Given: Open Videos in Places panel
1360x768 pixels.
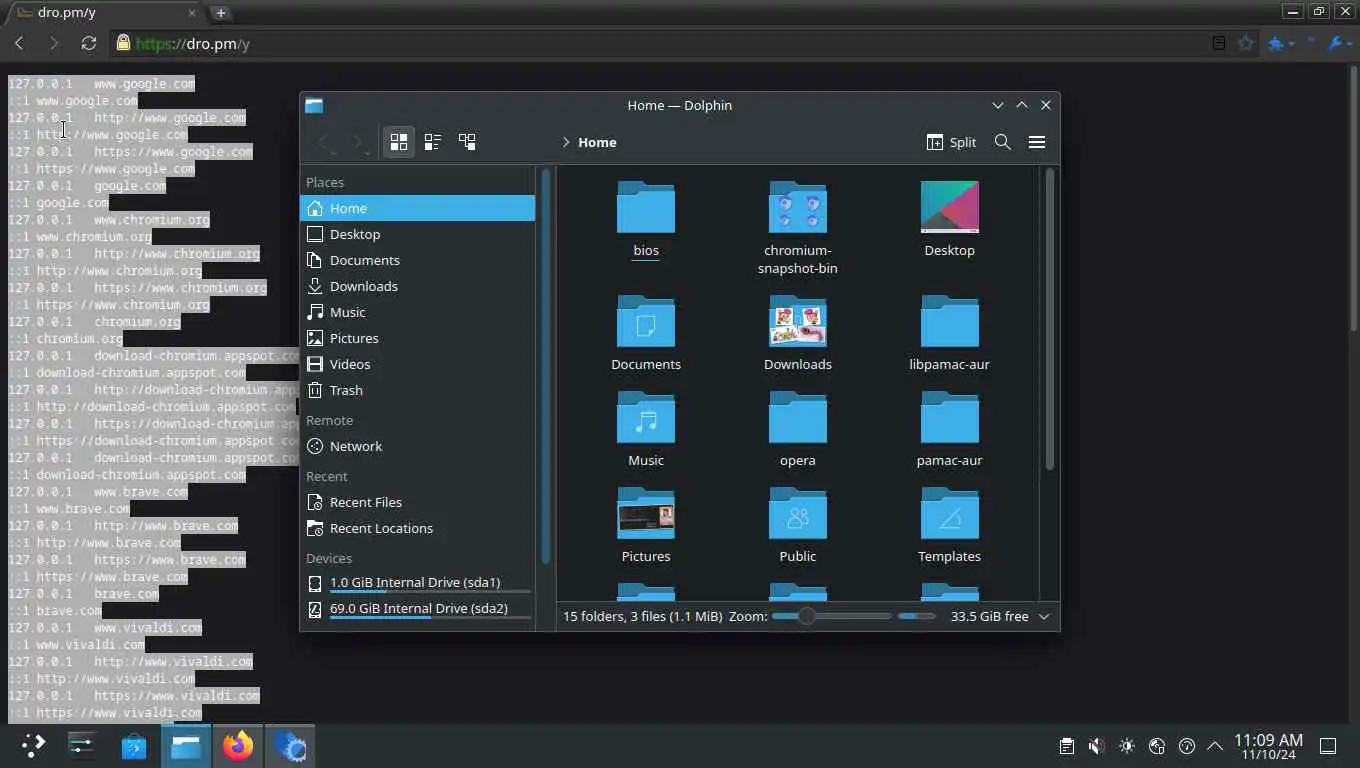Looking at the screenshot, I should [418, 364].
